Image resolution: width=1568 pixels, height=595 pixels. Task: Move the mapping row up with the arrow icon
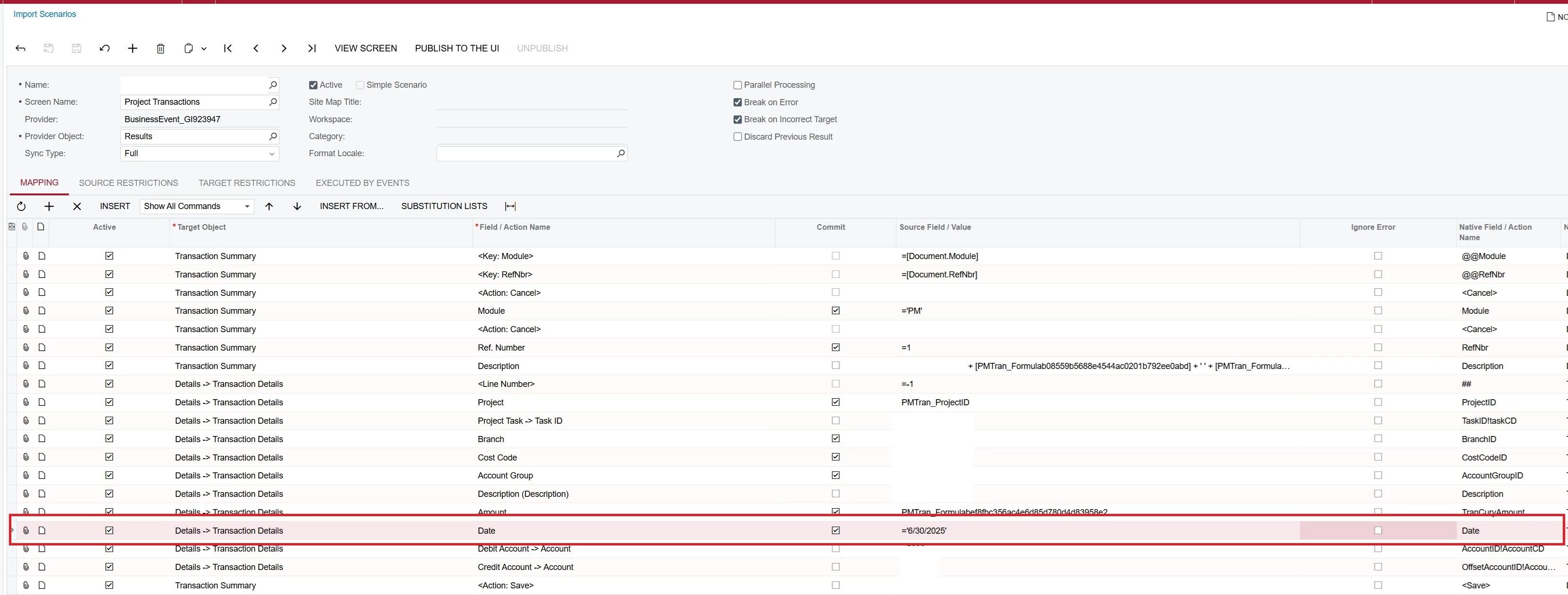[x=269, y=206]
